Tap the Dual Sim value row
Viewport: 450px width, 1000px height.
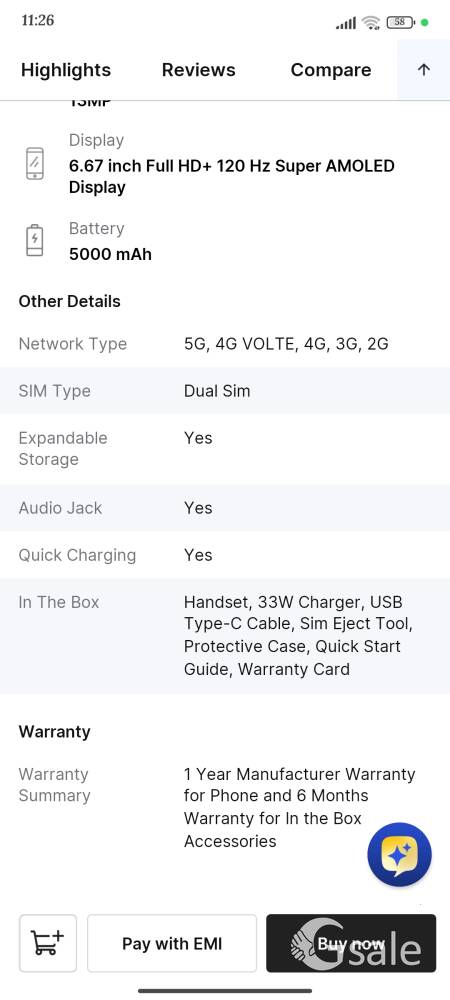(225, 390)
